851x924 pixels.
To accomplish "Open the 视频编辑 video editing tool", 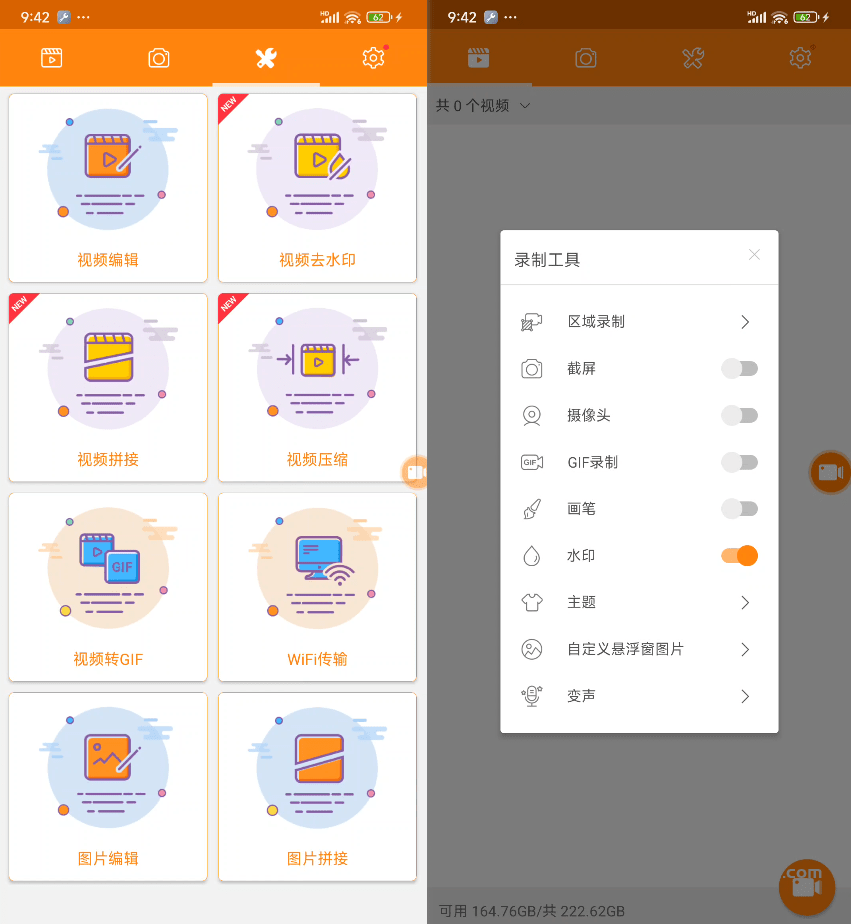I will pyautogui.click(x=107, y=188).
